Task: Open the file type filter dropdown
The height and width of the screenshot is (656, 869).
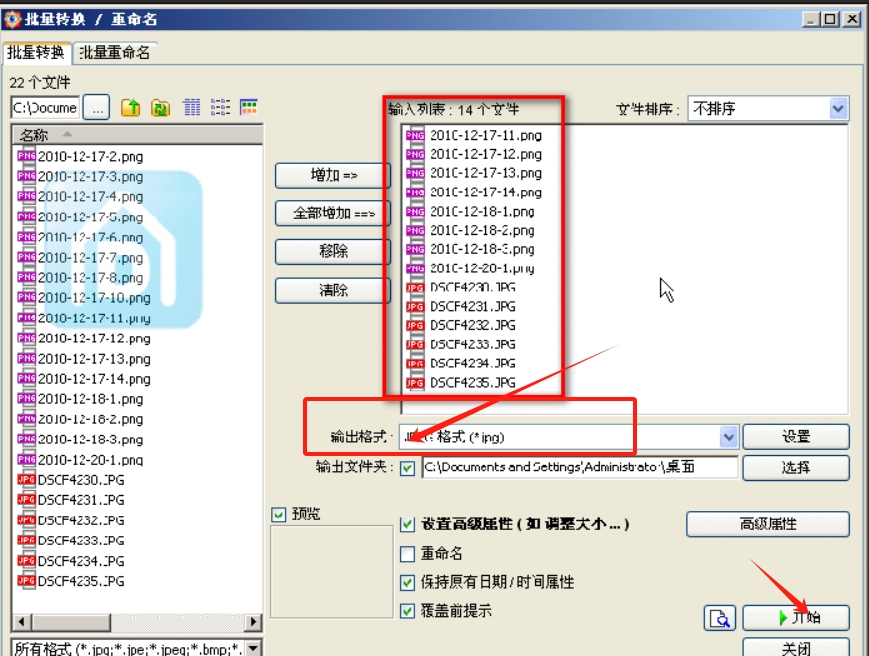Action: [x=253, y=648]
